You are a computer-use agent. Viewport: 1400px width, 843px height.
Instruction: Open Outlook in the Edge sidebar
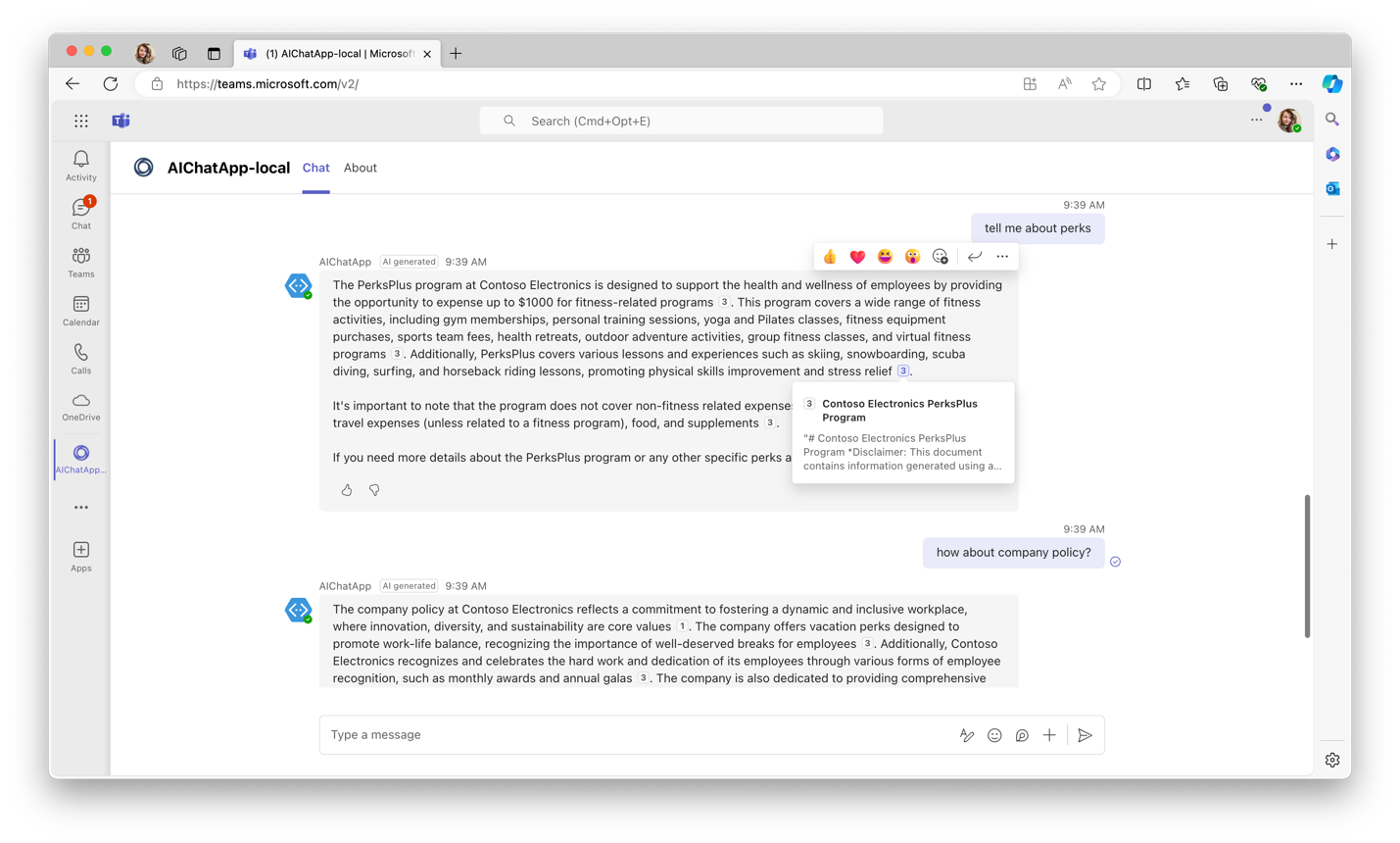click(x=1332, y=188)
